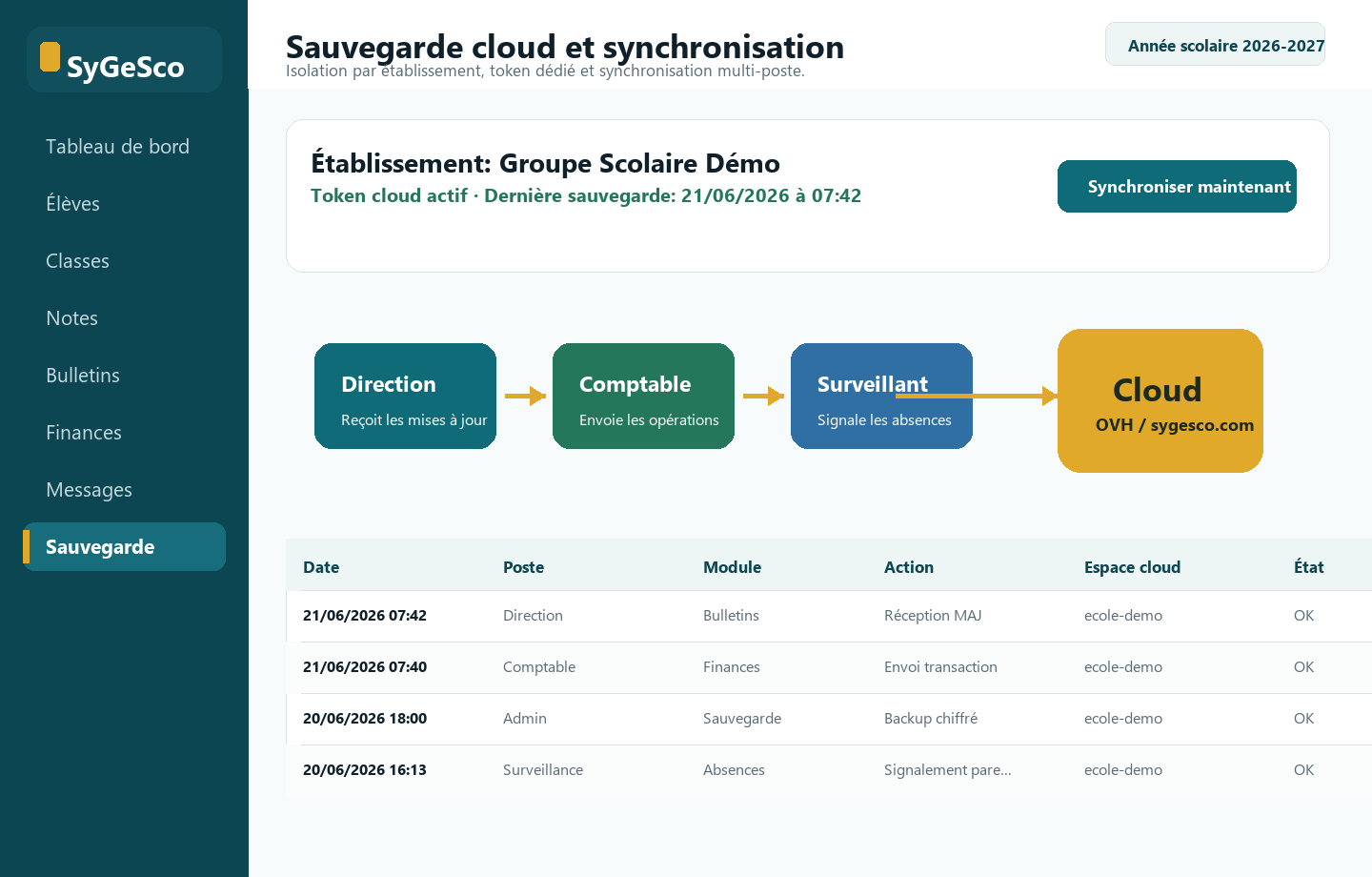The height and width of the screenshot is (877, 1372).
Task: Select Notes in the sidebar
Action: (71, 318)
